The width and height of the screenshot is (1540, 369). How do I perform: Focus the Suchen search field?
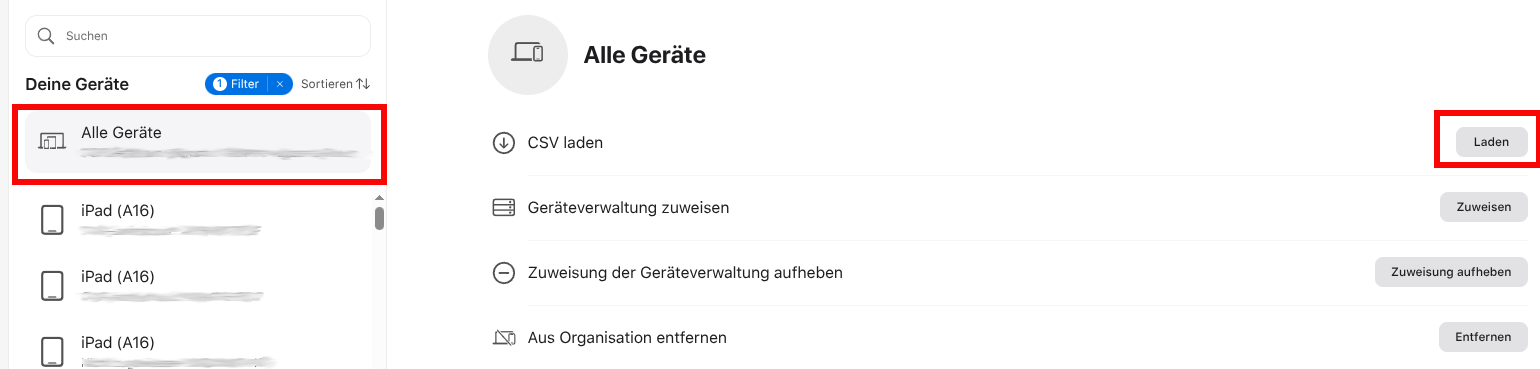pyautogui.click(x=198, y=36)
